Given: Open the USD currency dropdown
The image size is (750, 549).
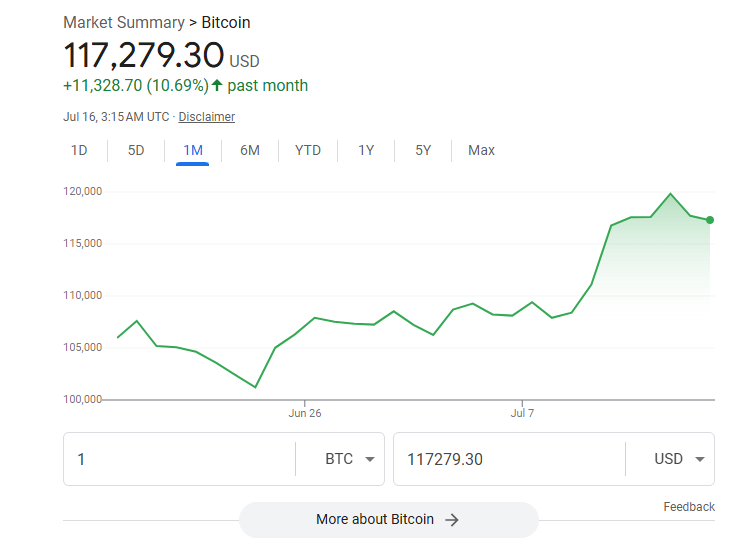Looking at the screenshot, I should 679,459.
